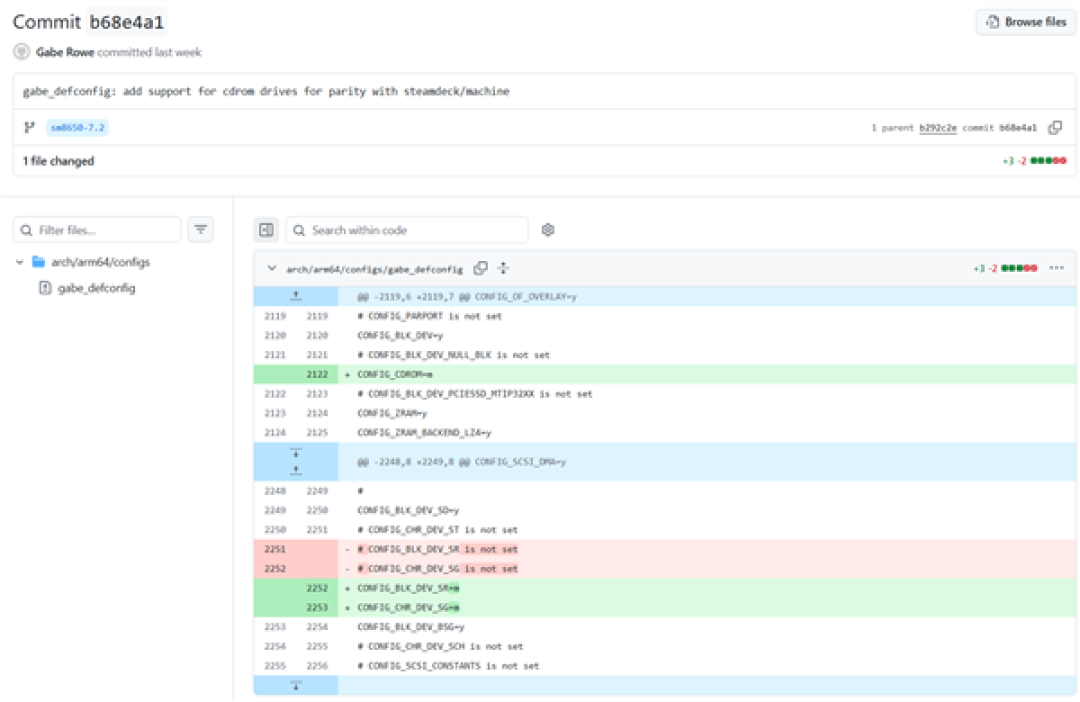Toggle the file tree side panel
The image size is (1080, 702).
[267, 230]
